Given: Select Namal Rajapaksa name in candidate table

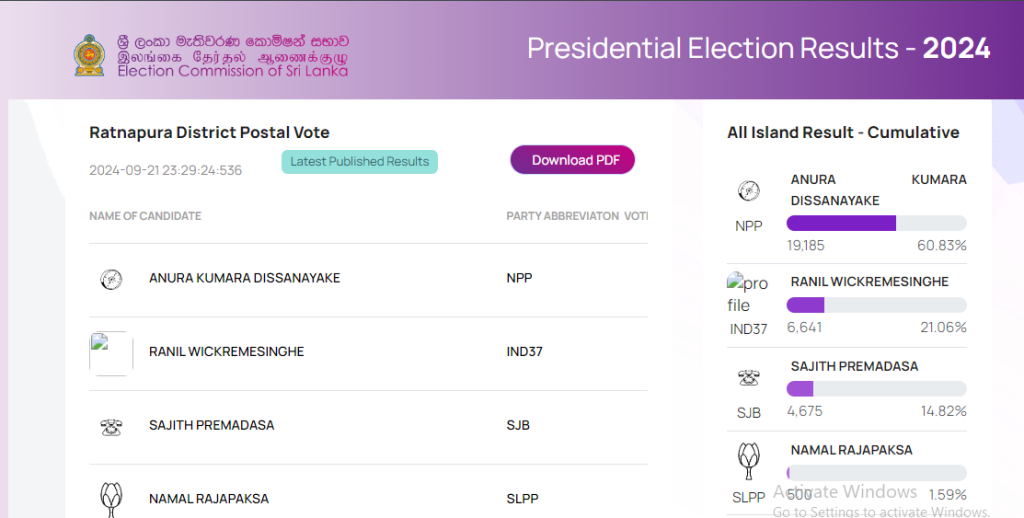Looking at the screenshot, I should (208, 498).
